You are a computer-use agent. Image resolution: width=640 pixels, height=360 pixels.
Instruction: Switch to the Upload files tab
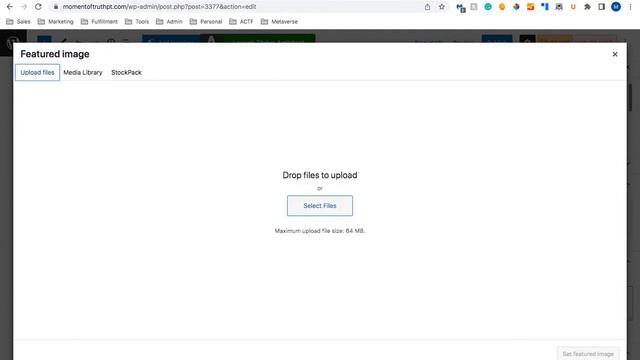tap(38, 73)
